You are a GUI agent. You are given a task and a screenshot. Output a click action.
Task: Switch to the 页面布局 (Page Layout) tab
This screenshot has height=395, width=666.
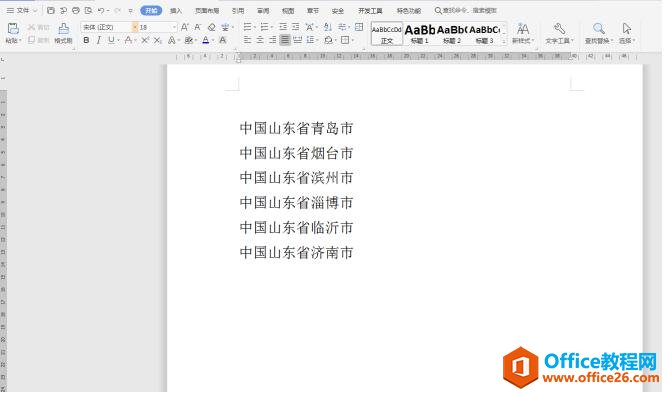(x=207, y=11)
